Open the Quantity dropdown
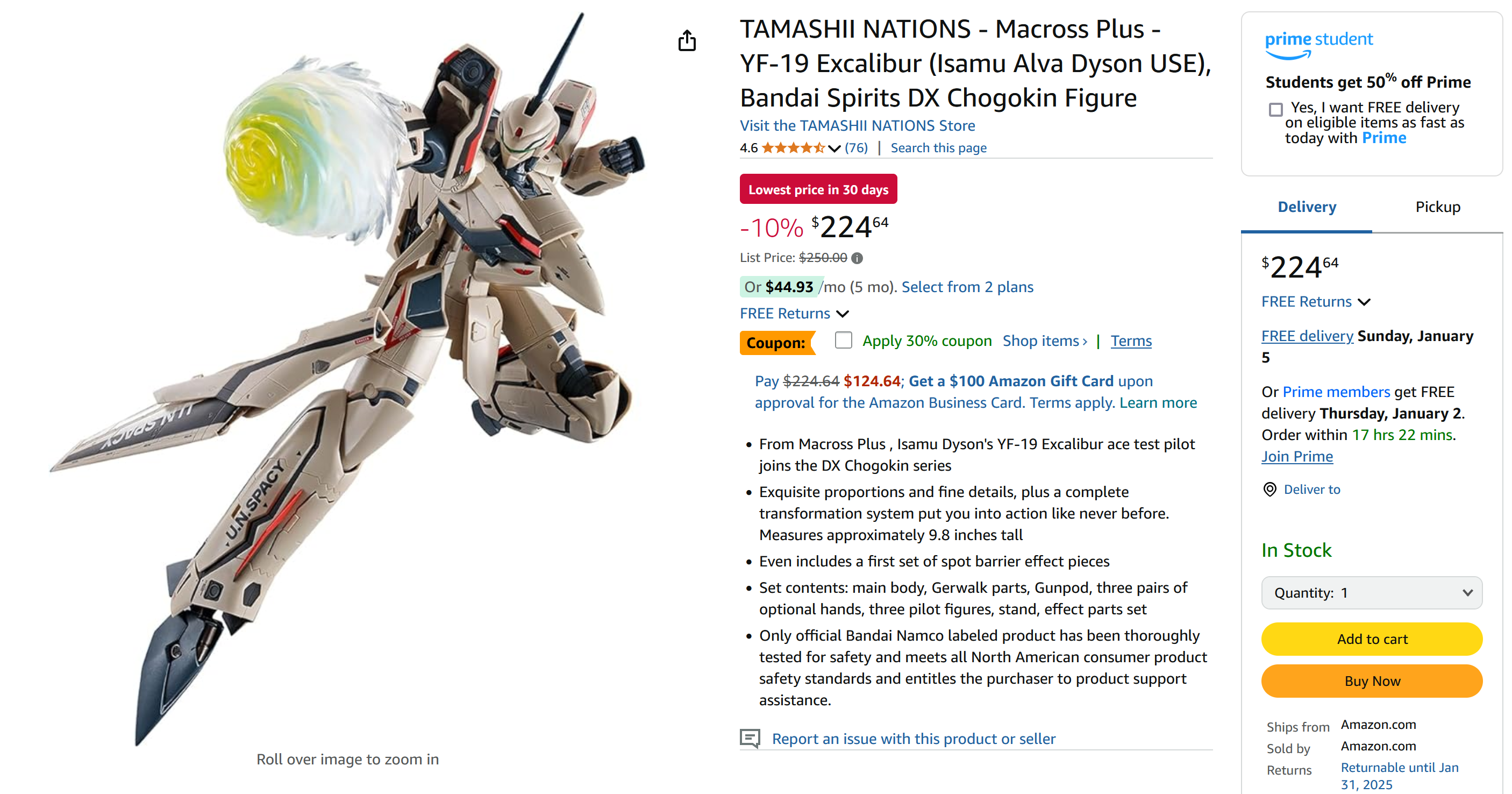 1371,593
